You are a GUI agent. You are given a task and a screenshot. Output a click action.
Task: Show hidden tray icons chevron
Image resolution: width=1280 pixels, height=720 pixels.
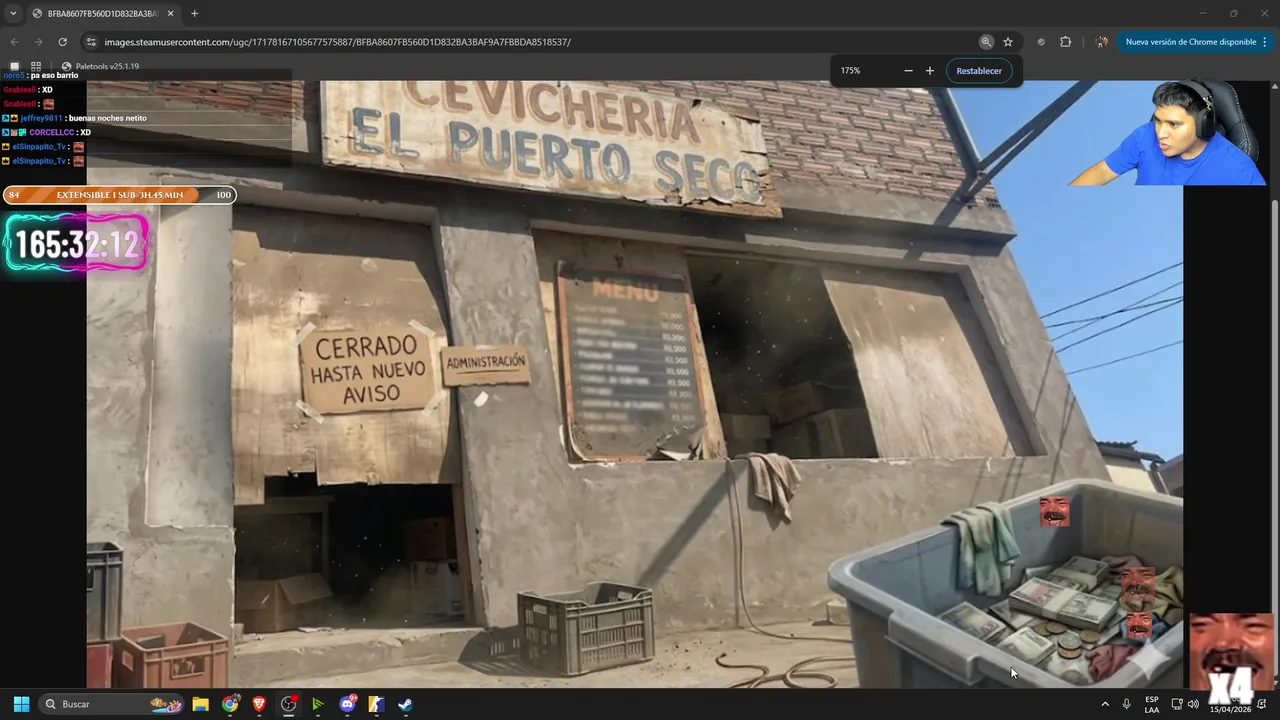(x=1105, y=704)
